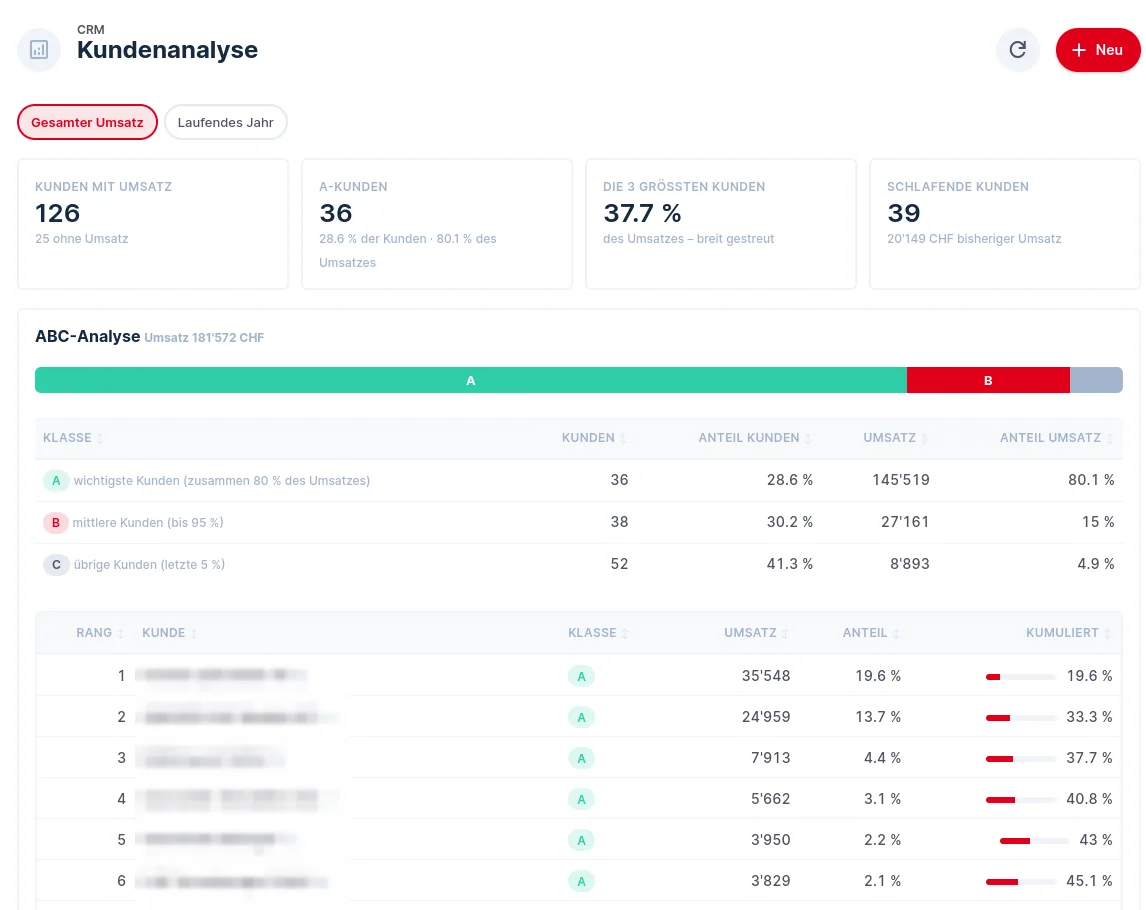Open the Kunden mit Umsatz card
Viewport: 1146px width, 910px height.
tap(153, 224)
